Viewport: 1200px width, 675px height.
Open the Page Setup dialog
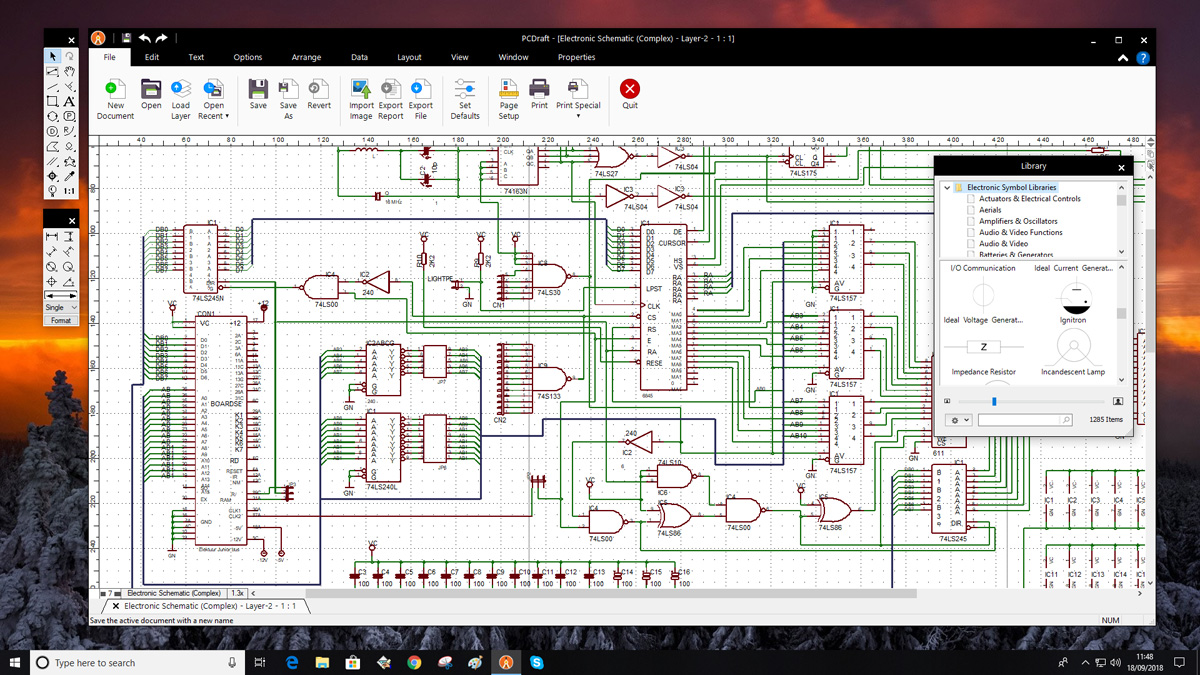508,90
